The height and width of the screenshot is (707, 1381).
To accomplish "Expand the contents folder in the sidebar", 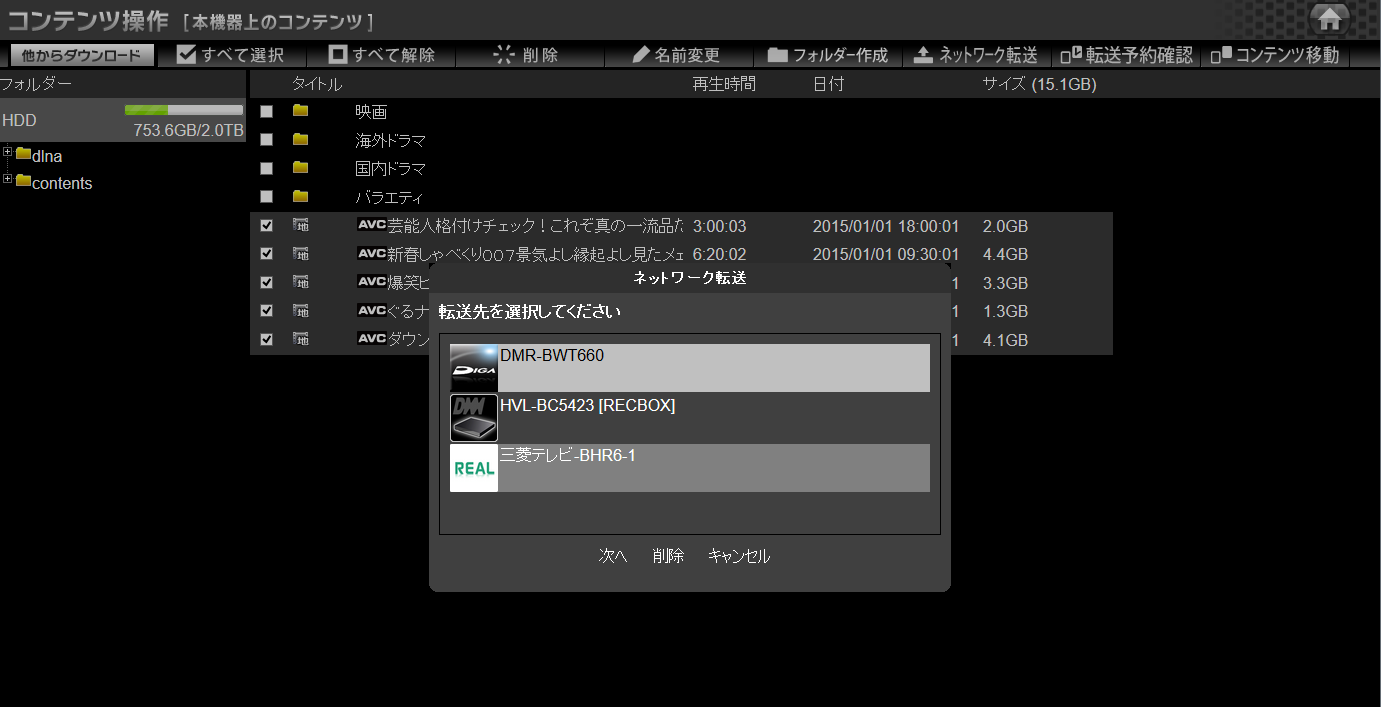I will 7,183.
